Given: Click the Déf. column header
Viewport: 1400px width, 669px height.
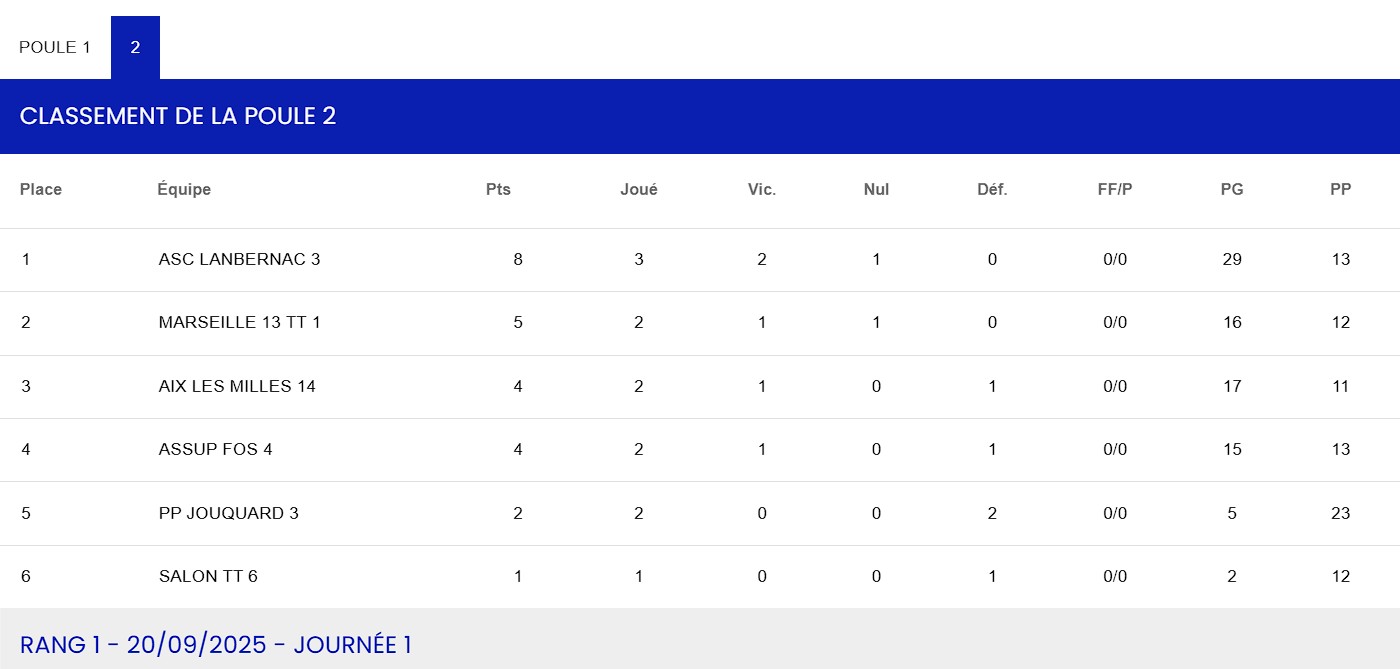Looking at the screenshot, I should pos(992,189).
